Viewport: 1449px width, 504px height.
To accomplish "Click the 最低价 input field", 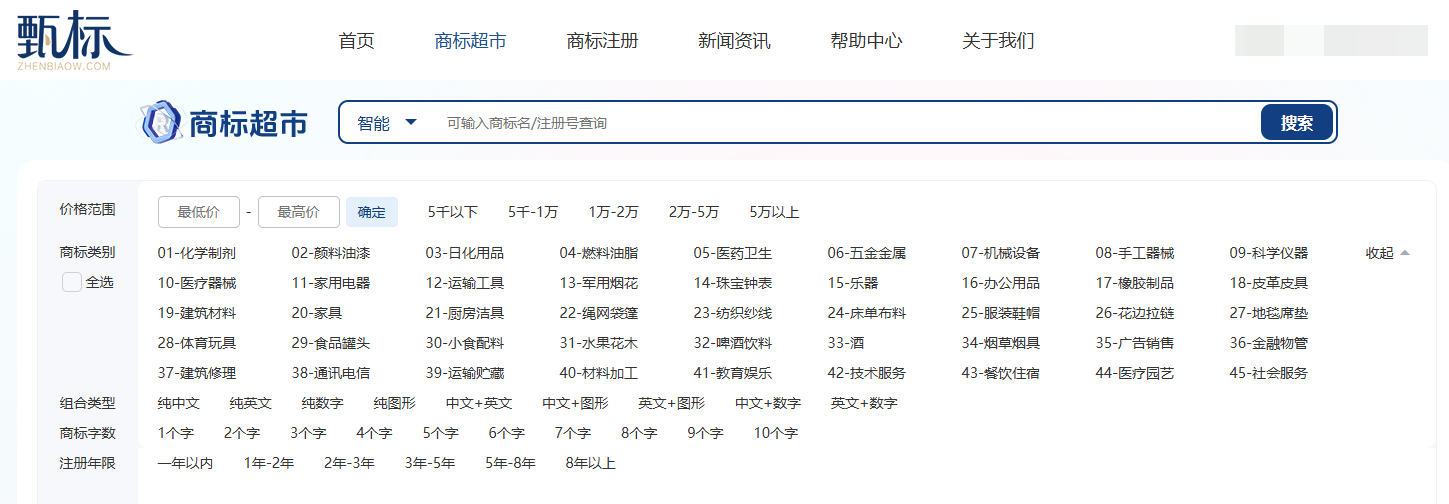I will point(199,212).
